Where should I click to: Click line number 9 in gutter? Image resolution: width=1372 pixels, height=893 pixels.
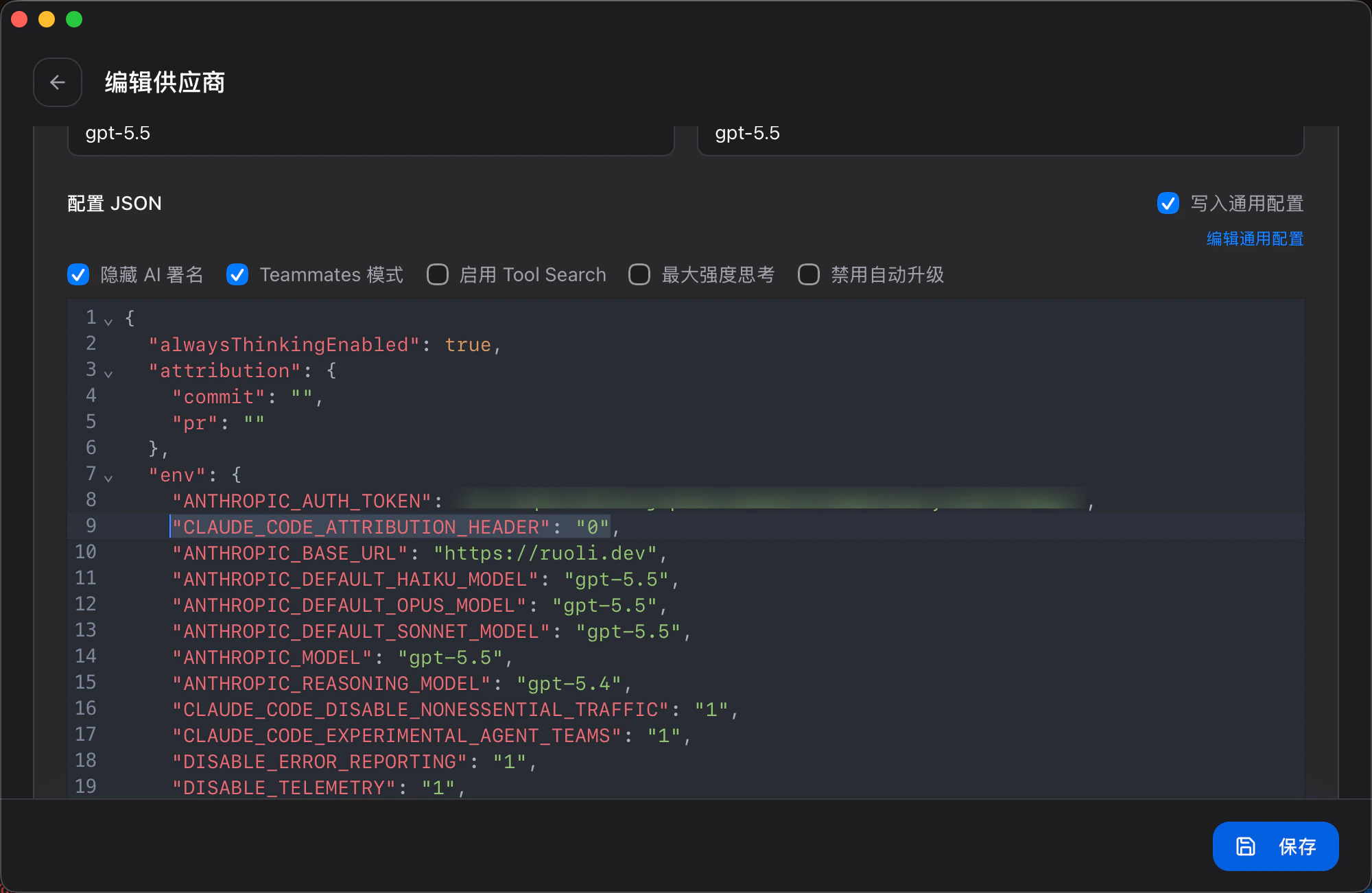click(91, 525)
